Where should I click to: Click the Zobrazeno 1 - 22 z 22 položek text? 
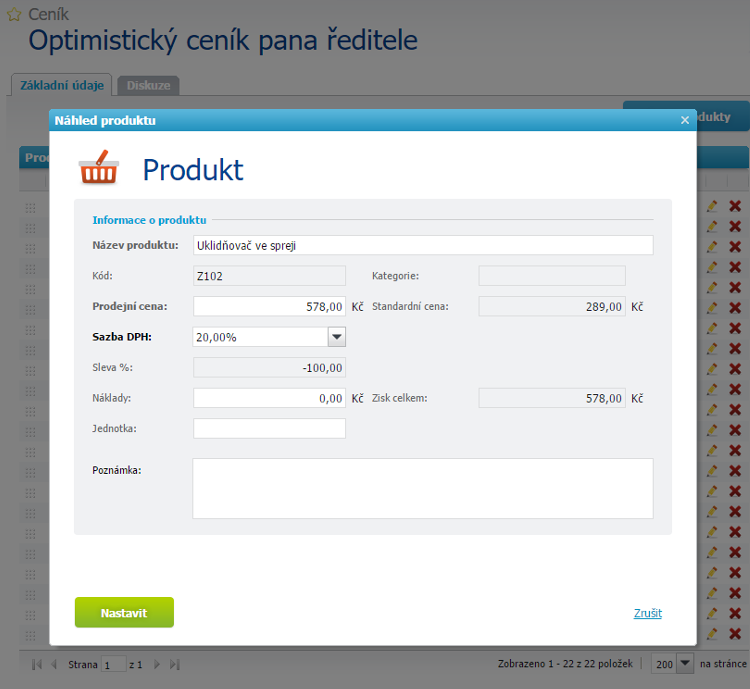point(565,664)
